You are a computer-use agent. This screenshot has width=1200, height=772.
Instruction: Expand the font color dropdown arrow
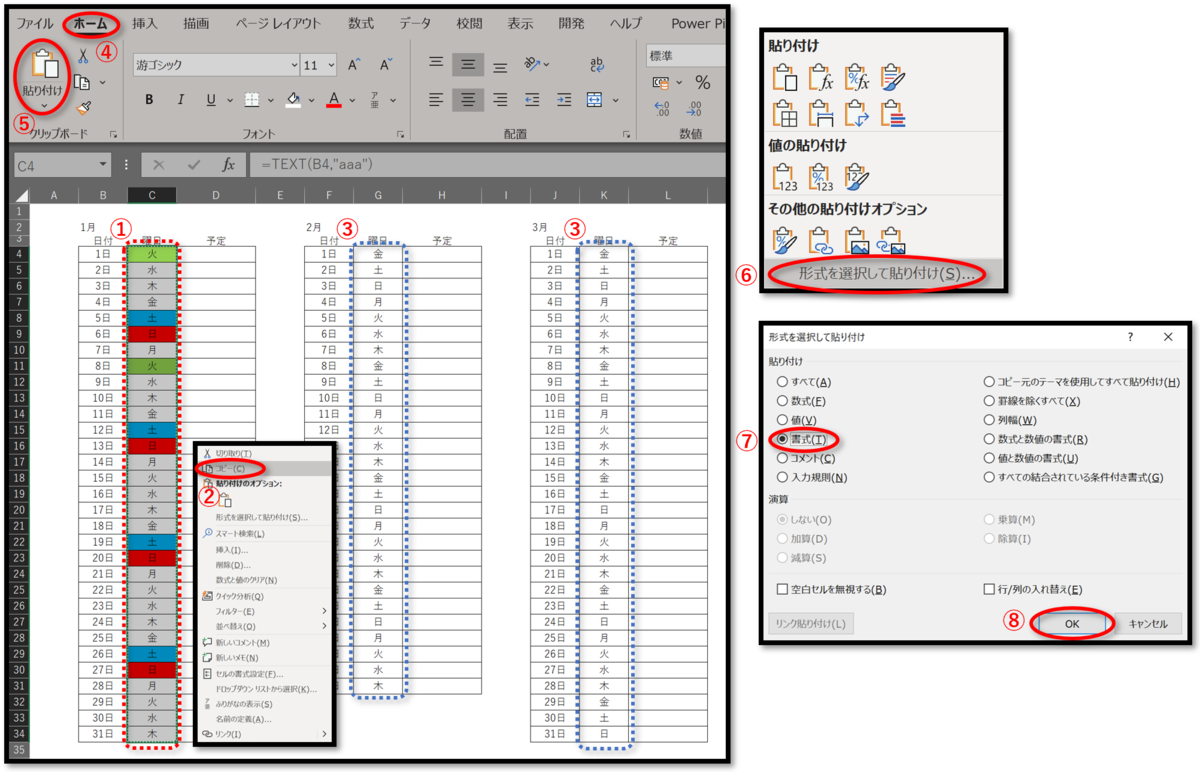[x=352, y=100]
